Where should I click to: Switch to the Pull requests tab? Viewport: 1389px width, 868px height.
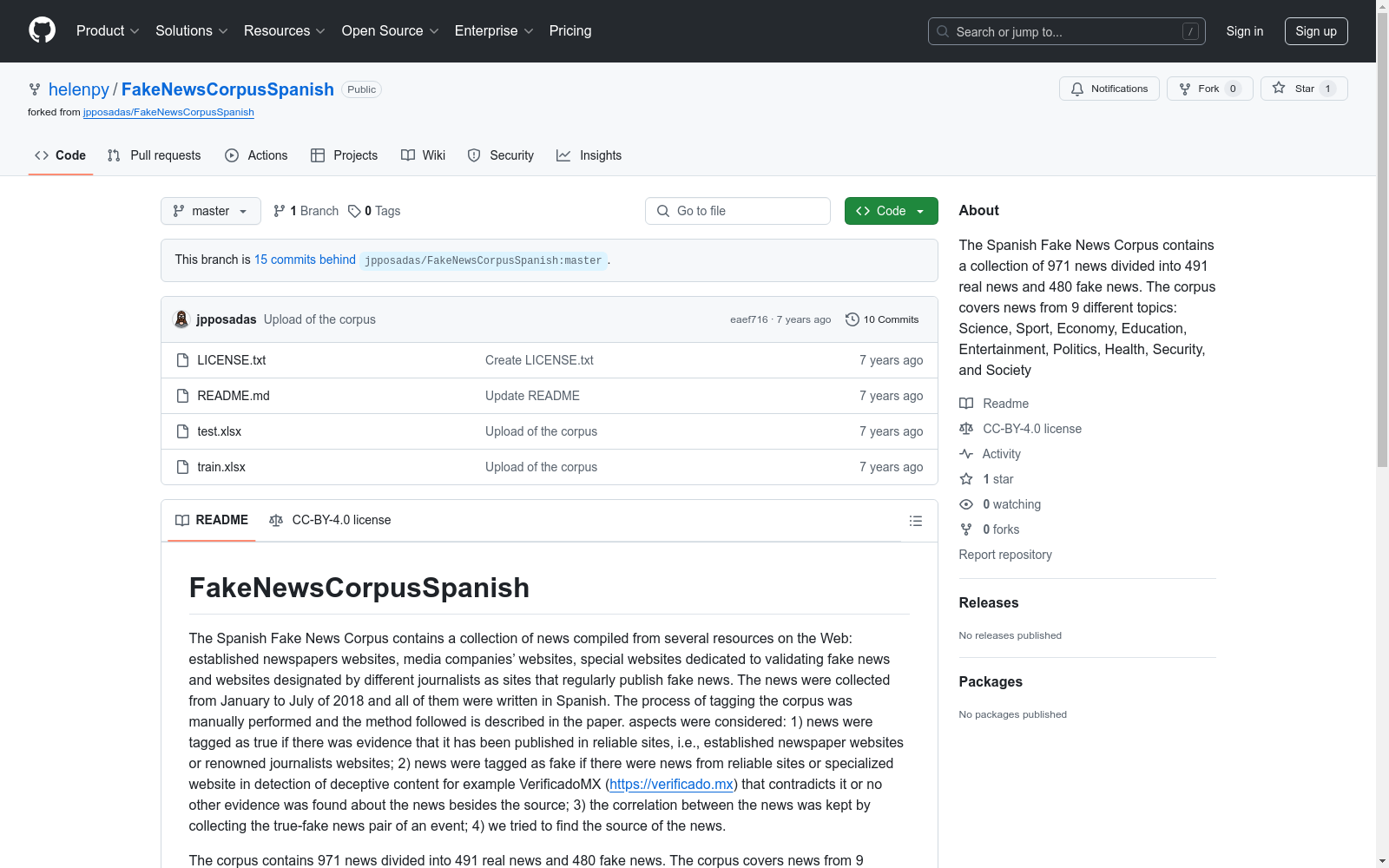(x=155, y=155)
